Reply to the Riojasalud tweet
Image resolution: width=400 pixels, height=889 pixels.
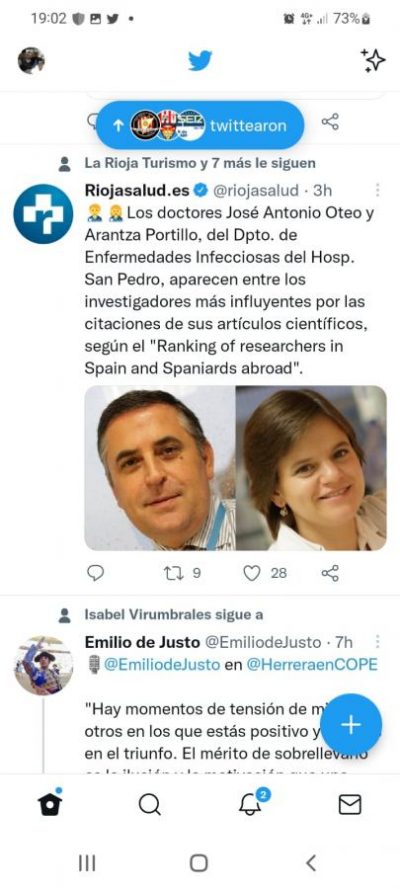[95, 573]
